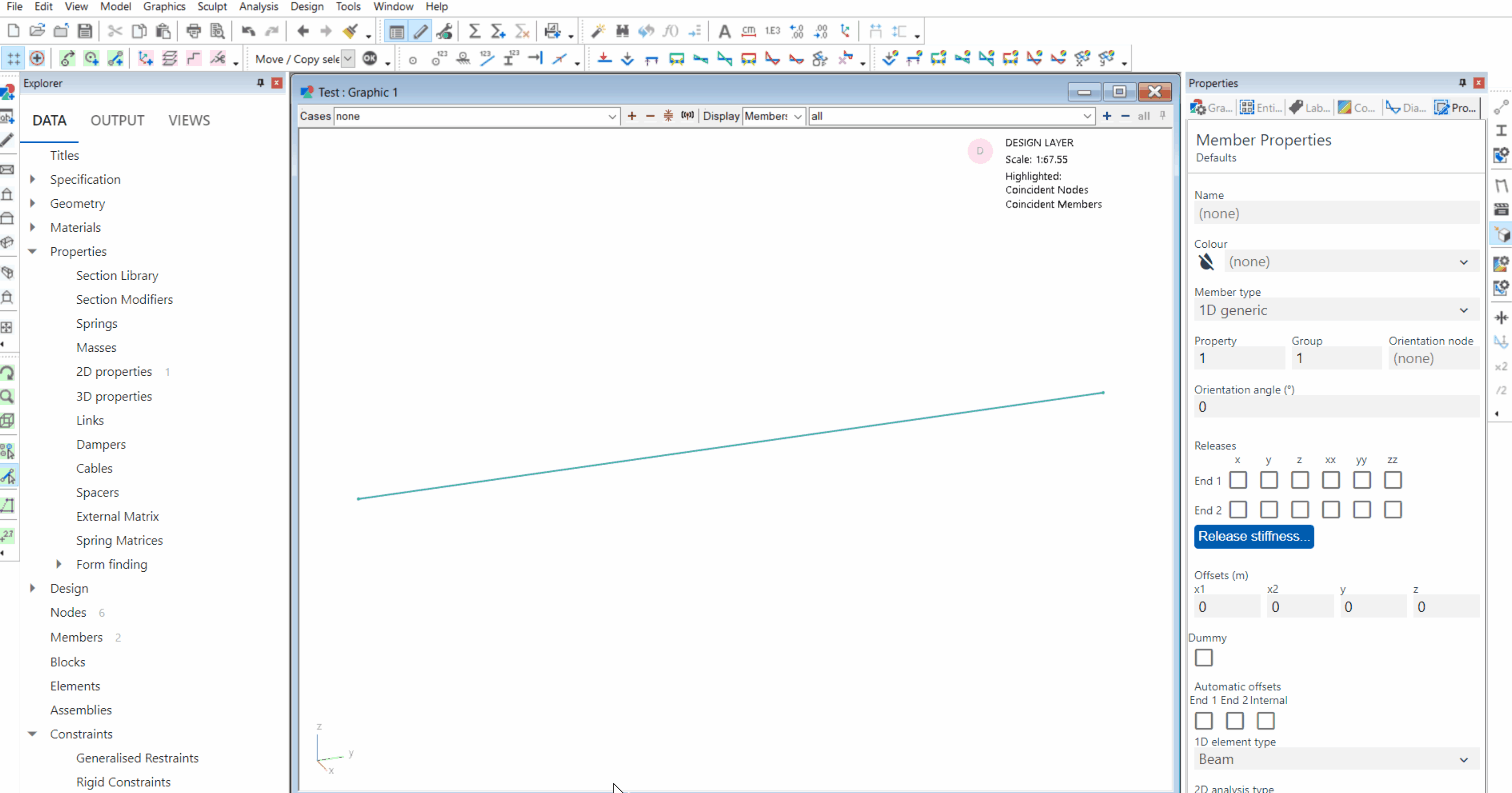The image size is (1512, 793).
Task: Open the Colour selector set to none
Action: [x=1348, y=262]
